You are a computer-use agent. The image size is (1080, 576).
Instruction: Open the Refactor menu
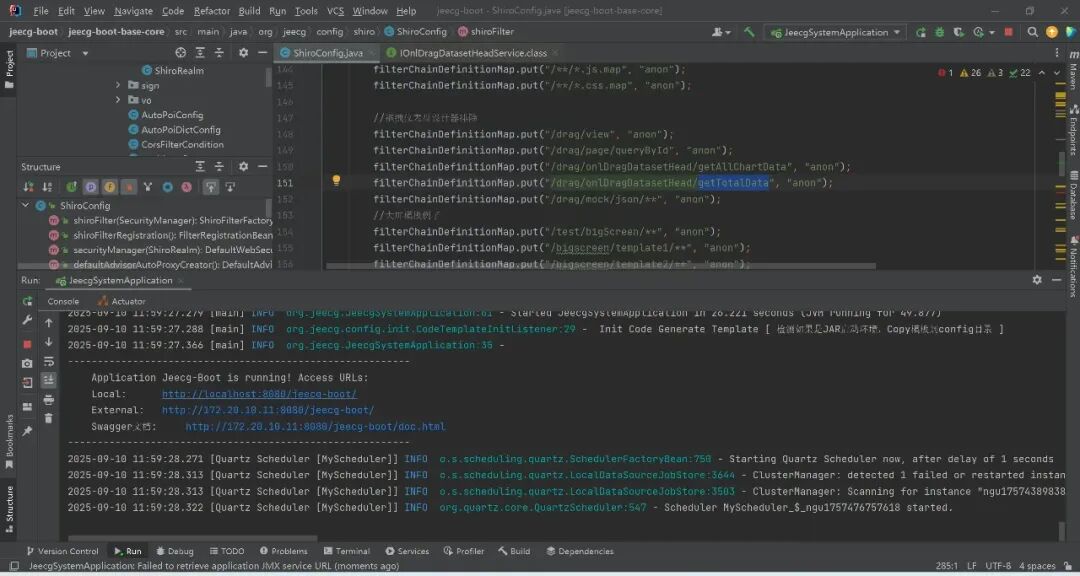pos(212,11)
